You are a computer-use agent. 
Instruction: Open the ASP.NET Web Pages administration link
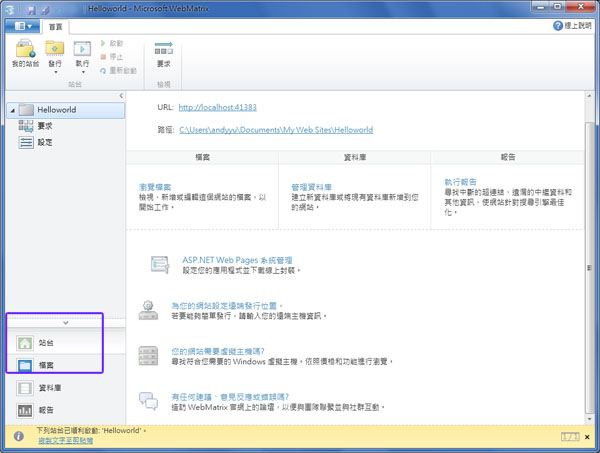[237, 260]
